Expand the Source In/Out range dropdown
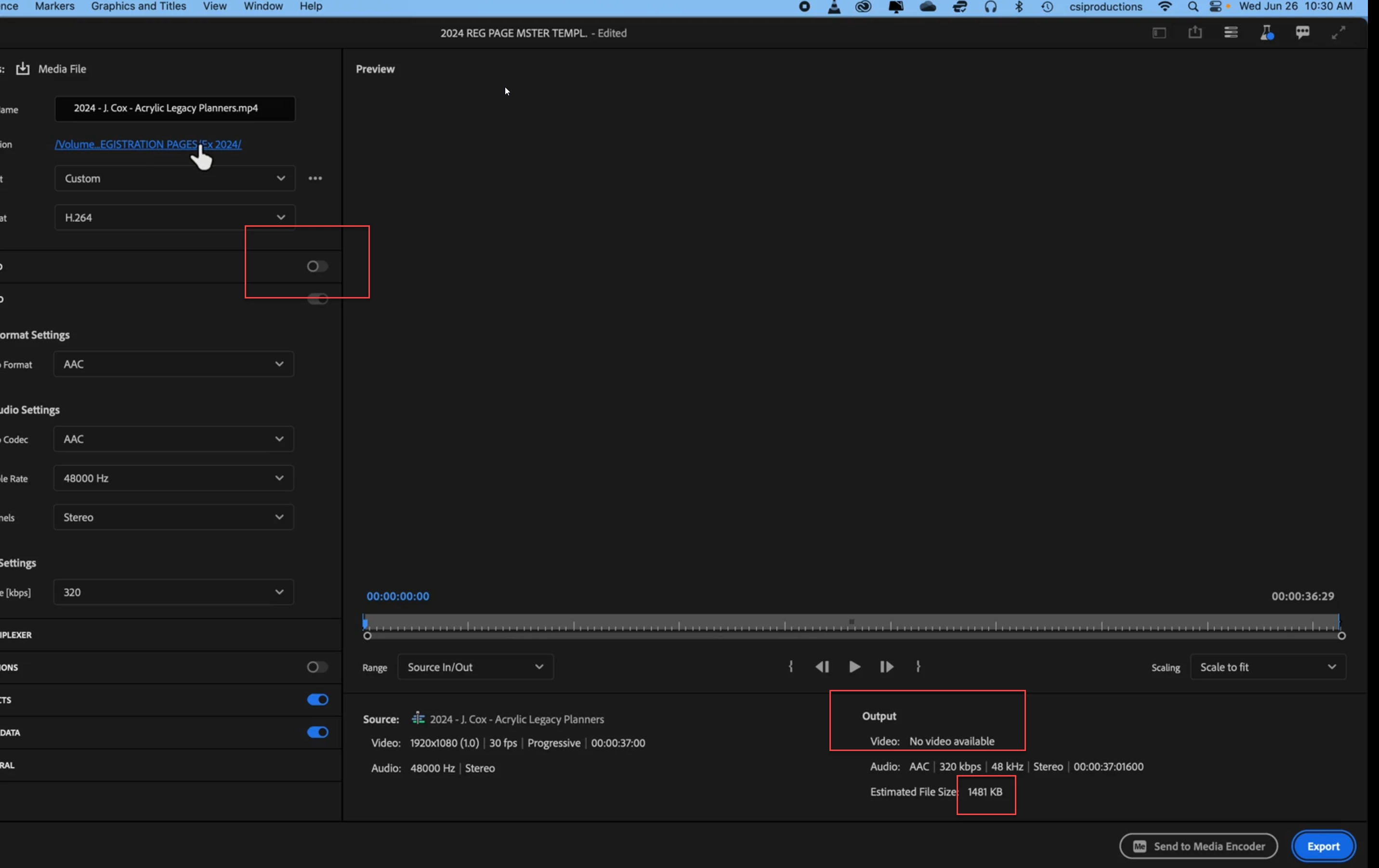The image size is (1379, 868). click(x=475, y=667)
